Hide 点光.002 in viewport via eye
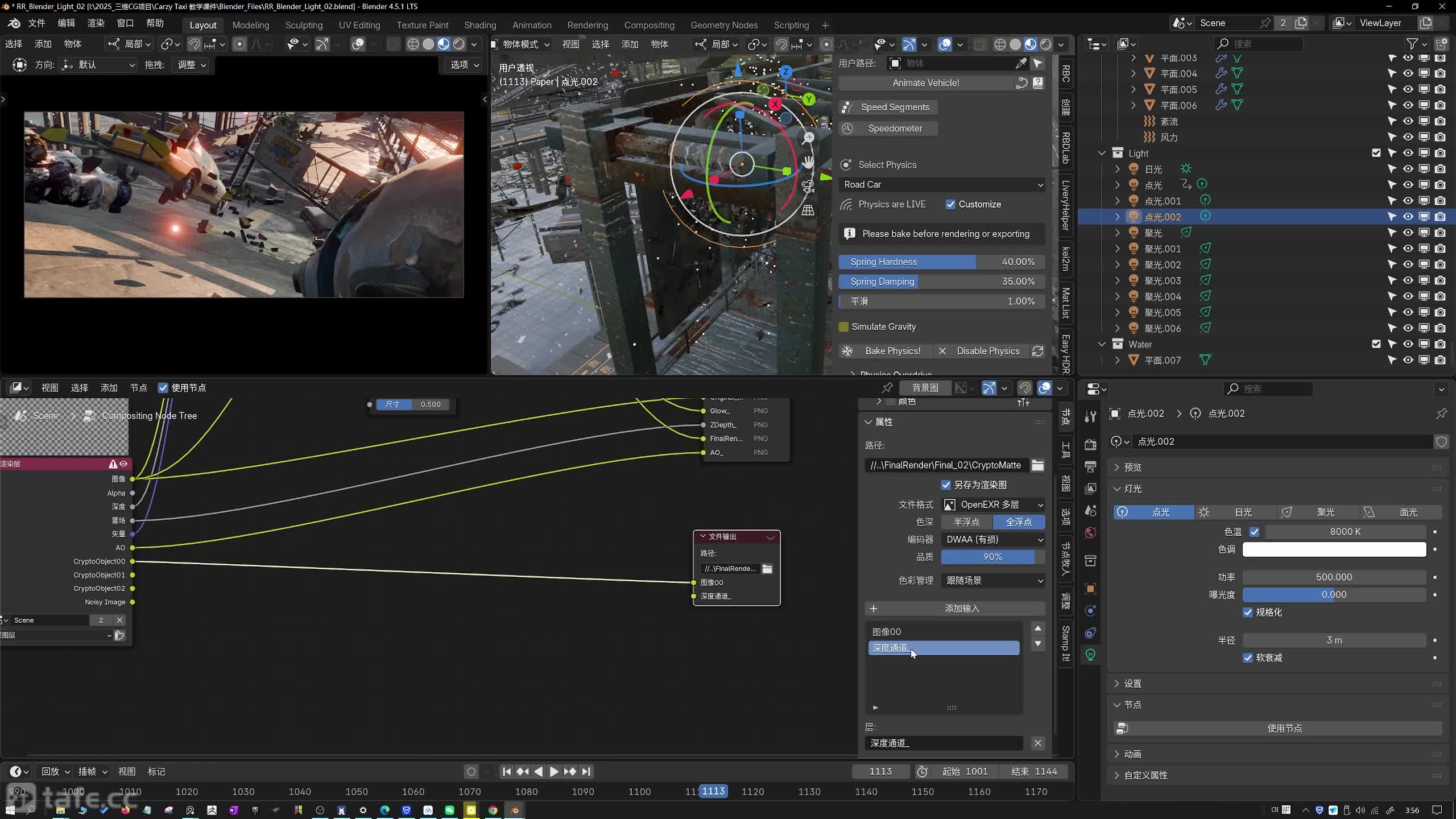 click(x=1408, y=217)
